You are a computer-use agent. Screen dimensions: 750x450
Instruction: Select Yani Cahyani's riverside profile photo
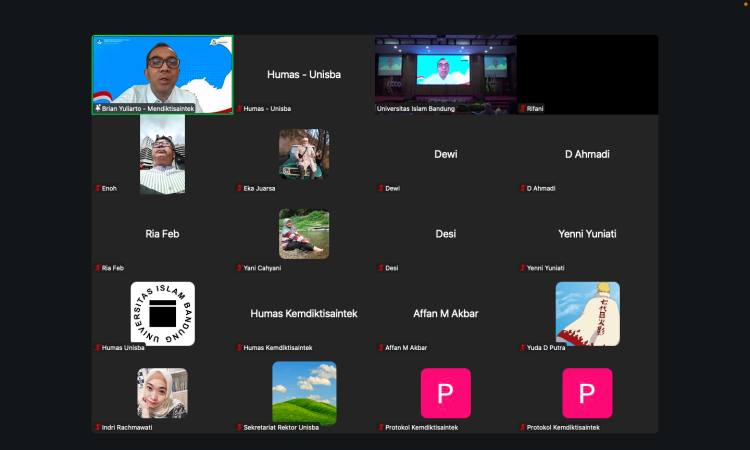pos(304,234)
